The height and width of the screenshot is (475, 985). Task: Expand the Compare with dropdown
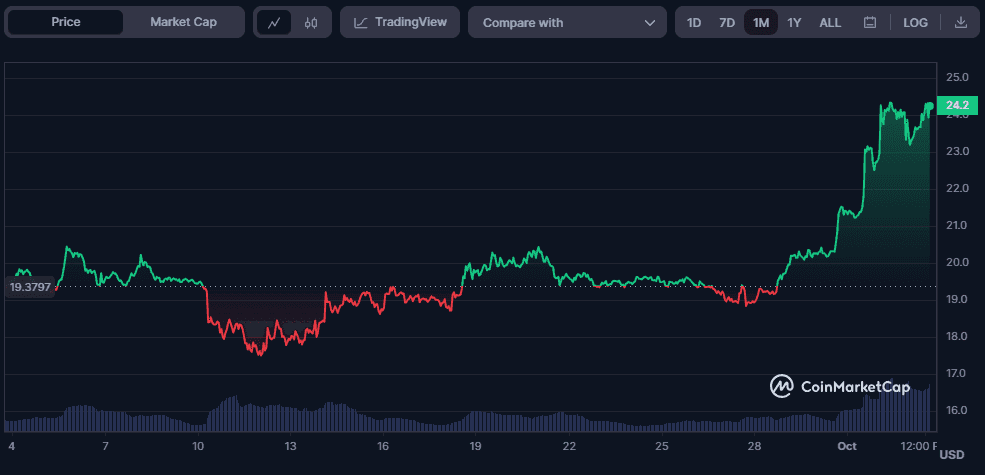coord(566,22)
